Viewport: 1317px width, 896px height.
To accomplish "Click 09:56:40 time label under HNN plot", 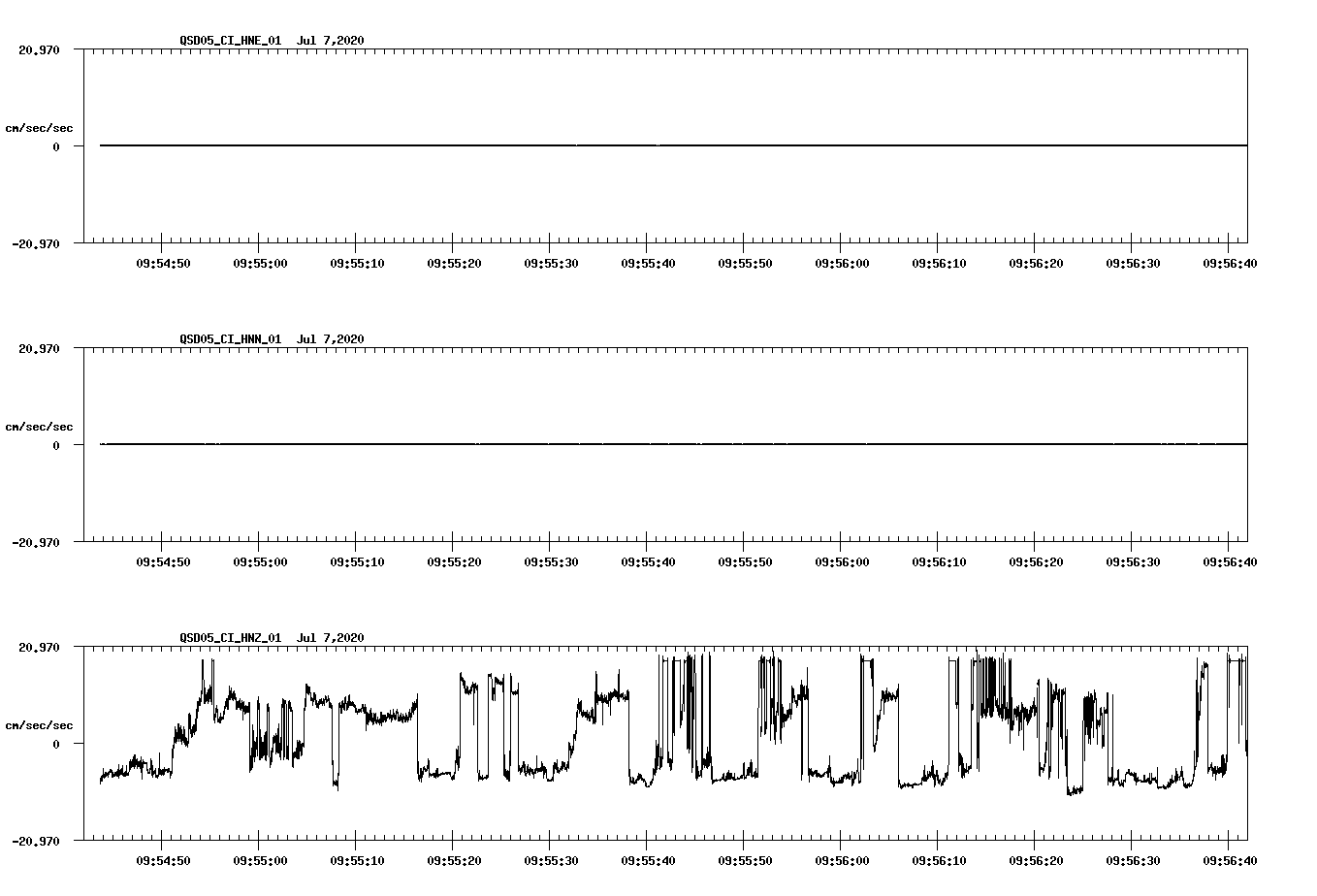I will [x=1230, y=561].
